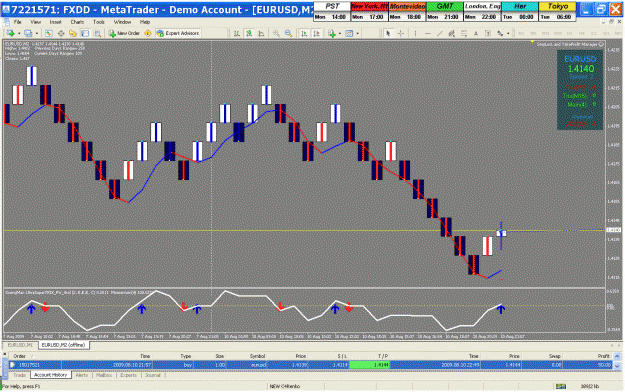Viewport: 625px width, 392px height.
Task: Toggle the Terminal panel icon
Action: click(85, 33)
